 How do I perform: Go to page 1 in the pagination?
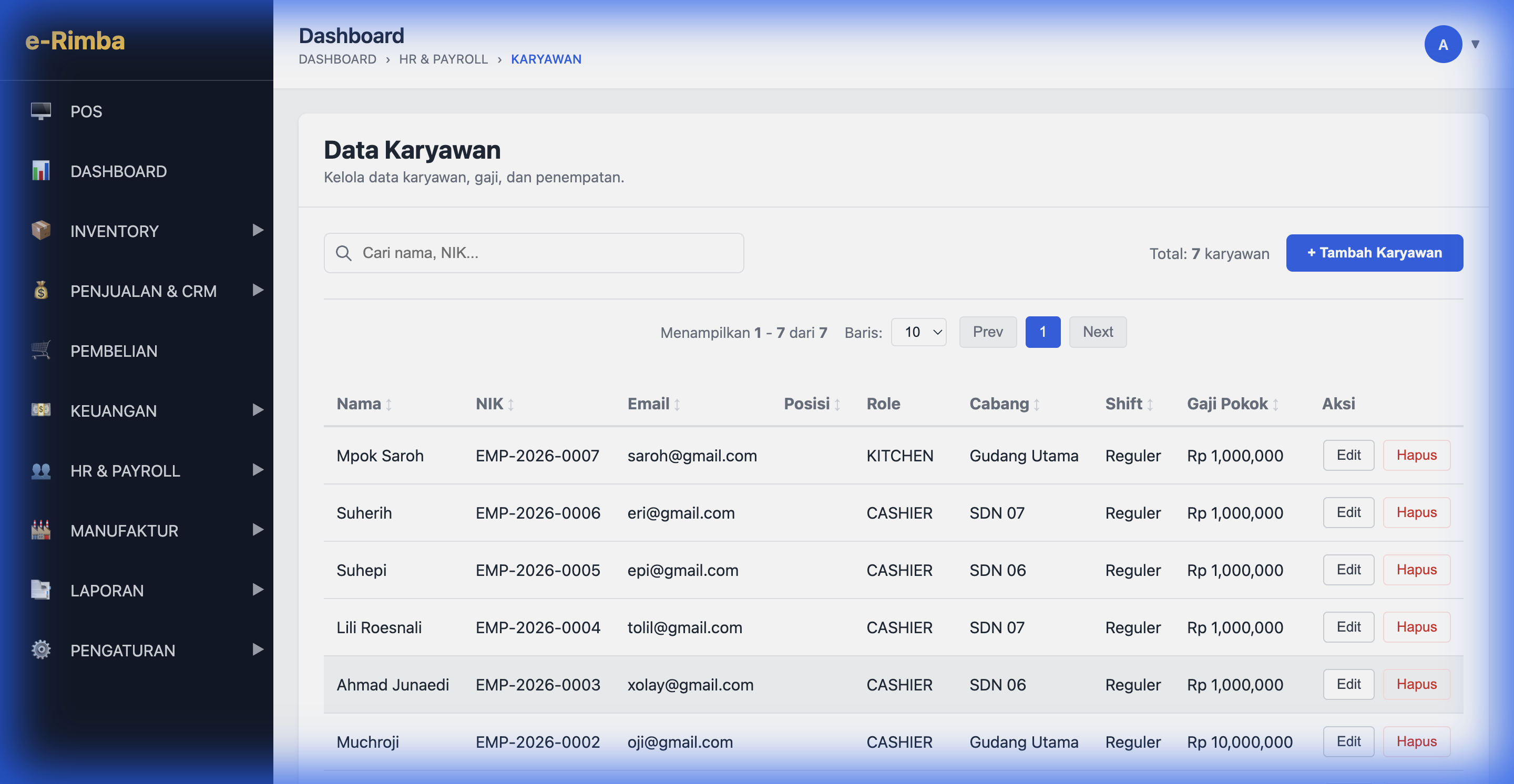pyautogui.click(x=1042, y=333)
